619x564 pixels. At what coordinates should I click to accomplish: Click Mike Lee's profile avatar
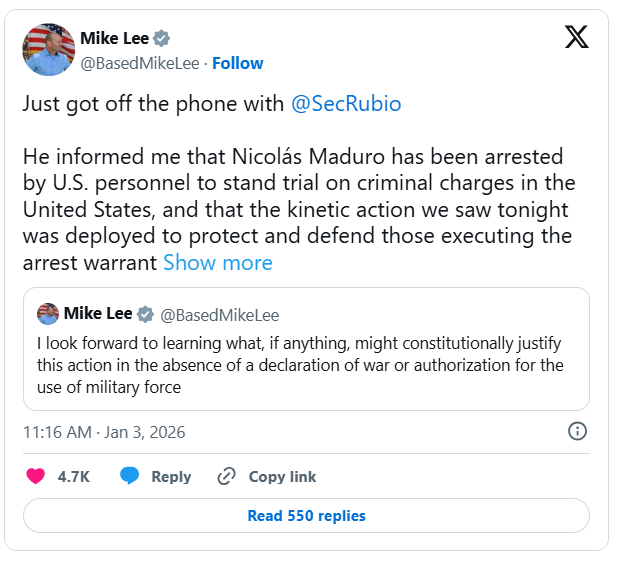coord(49,50)
